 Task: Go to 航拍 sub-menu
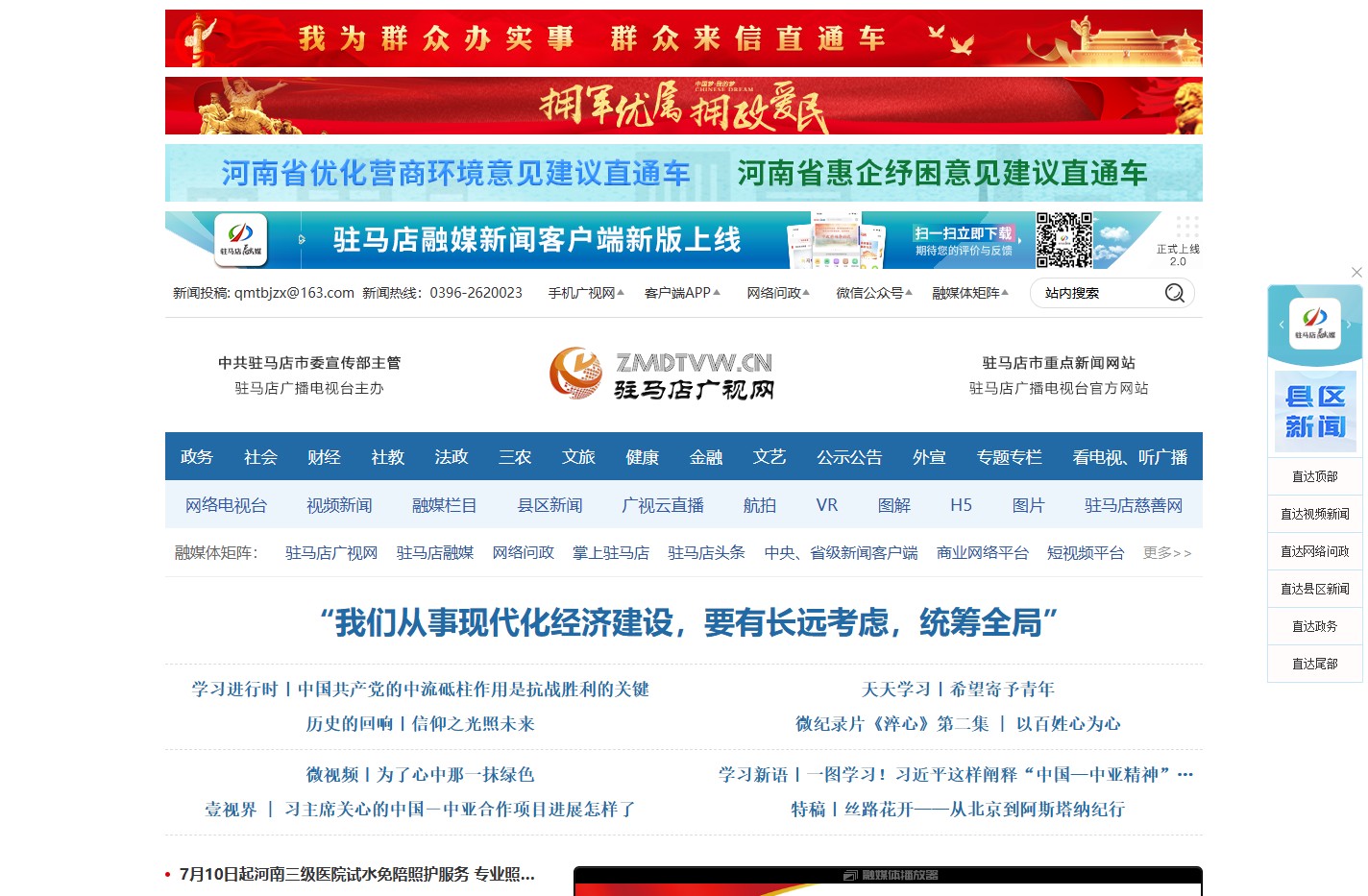[760, 505]
